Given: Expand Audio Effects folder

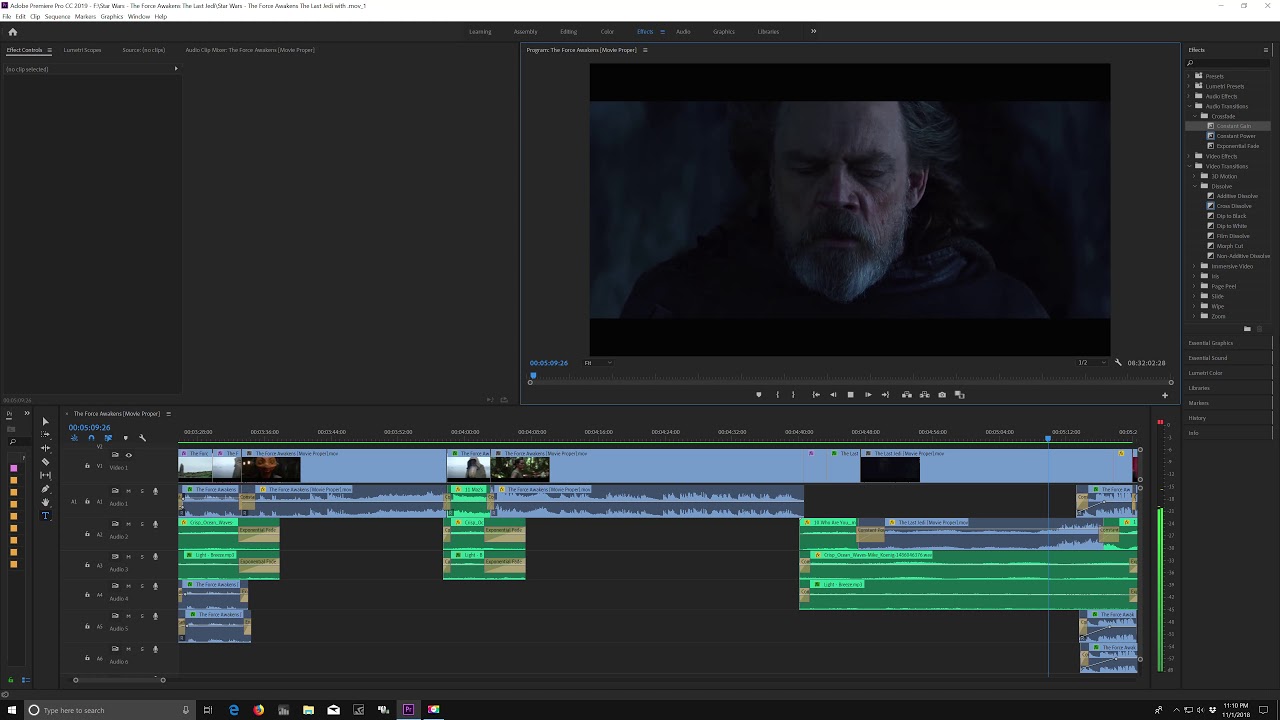Looking at the screenshot, I should (1190, 96).
